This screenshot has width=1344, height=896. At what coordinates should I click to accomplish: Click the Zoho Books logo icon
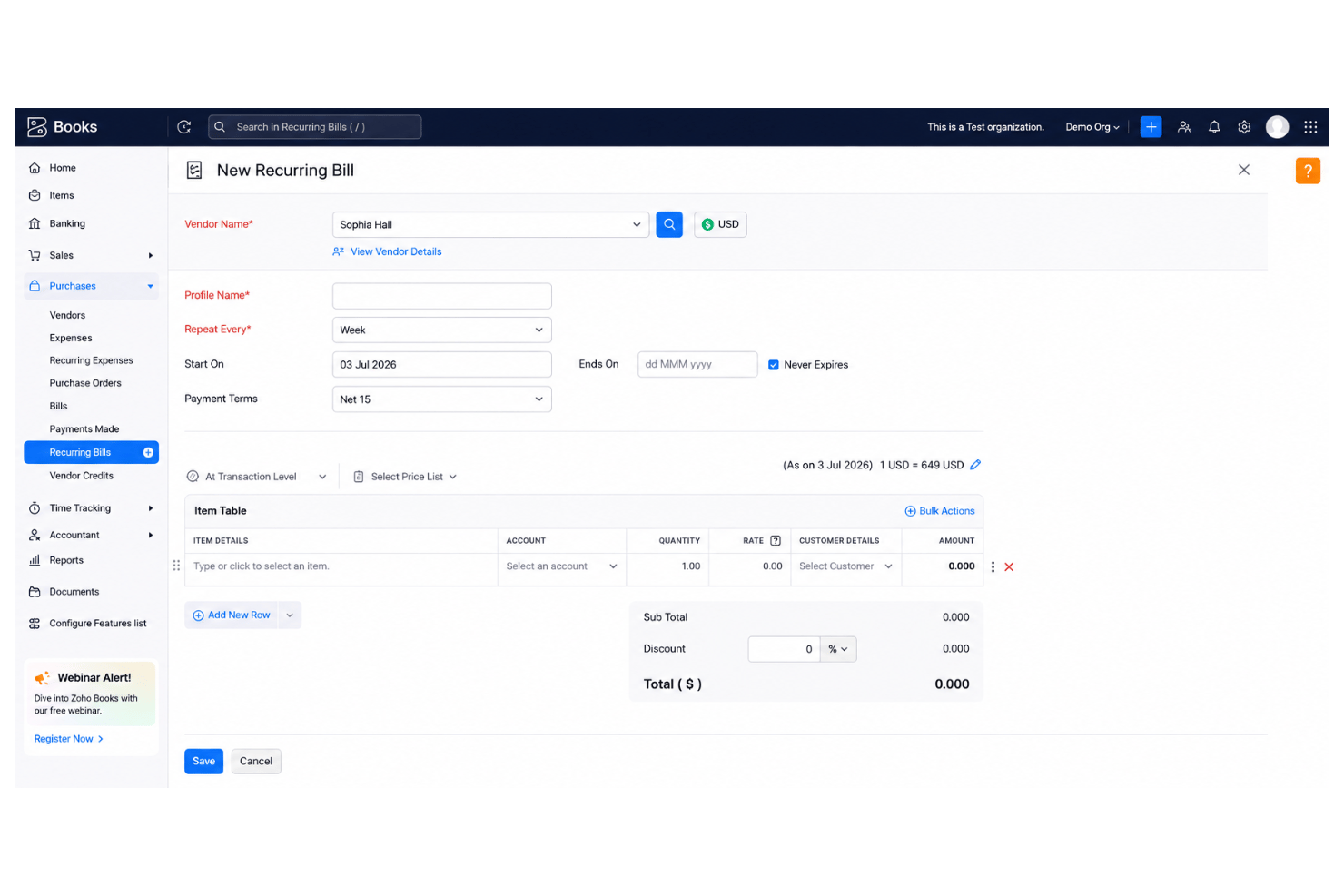click(36, 127)
